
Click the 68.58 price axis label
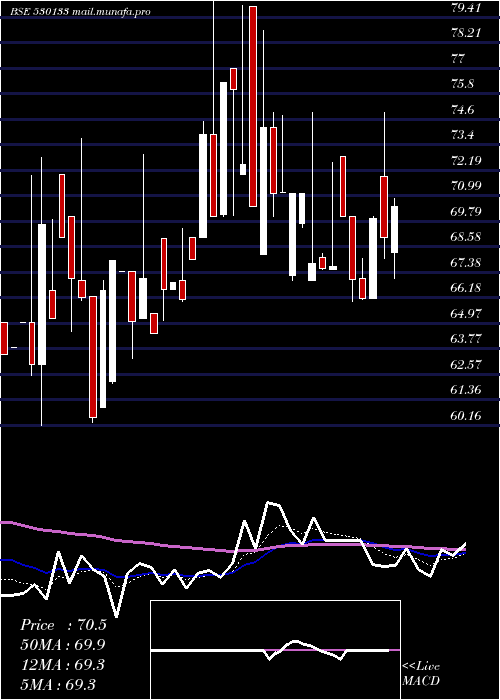pos(466,237)
